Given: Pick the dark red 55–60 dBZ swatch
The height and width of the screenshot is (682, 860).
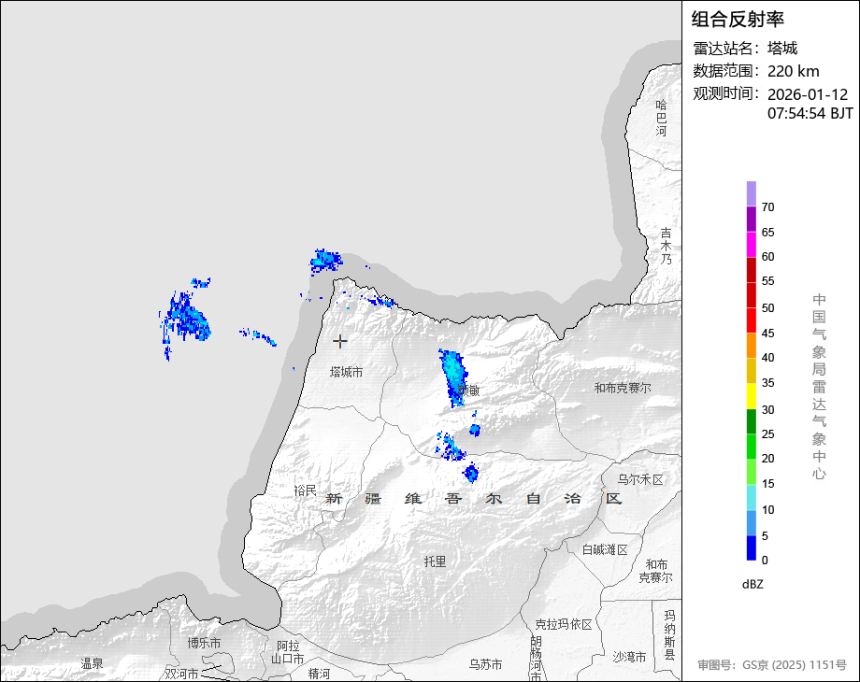Looking at the screenshot, I should [751, 270].
